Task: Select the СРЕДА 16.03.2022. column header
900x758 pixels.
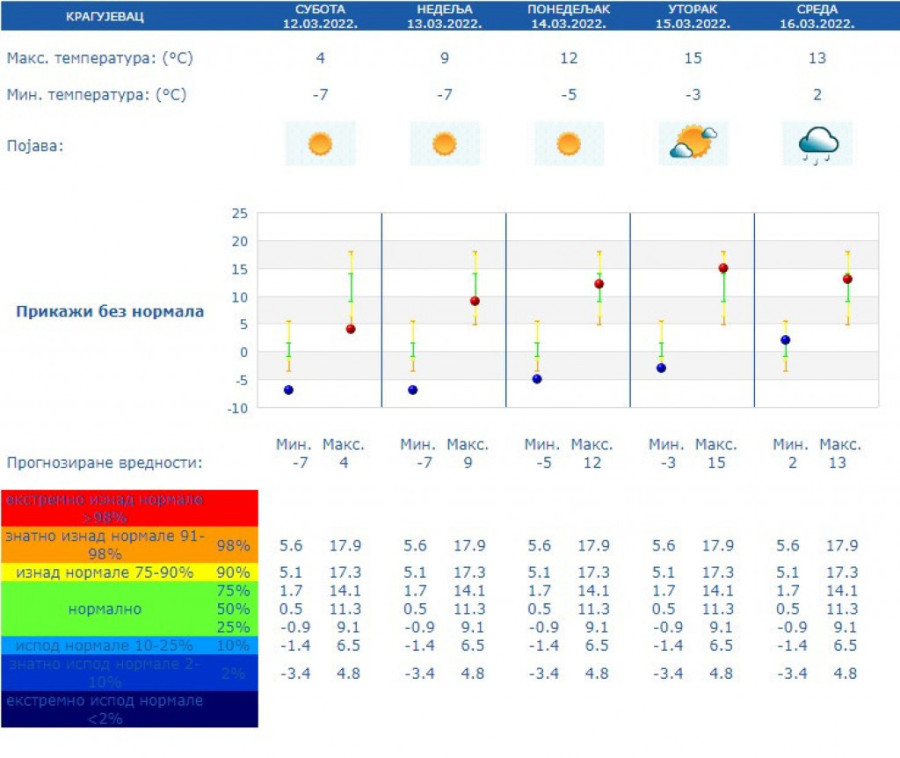Action: [818, 16]
